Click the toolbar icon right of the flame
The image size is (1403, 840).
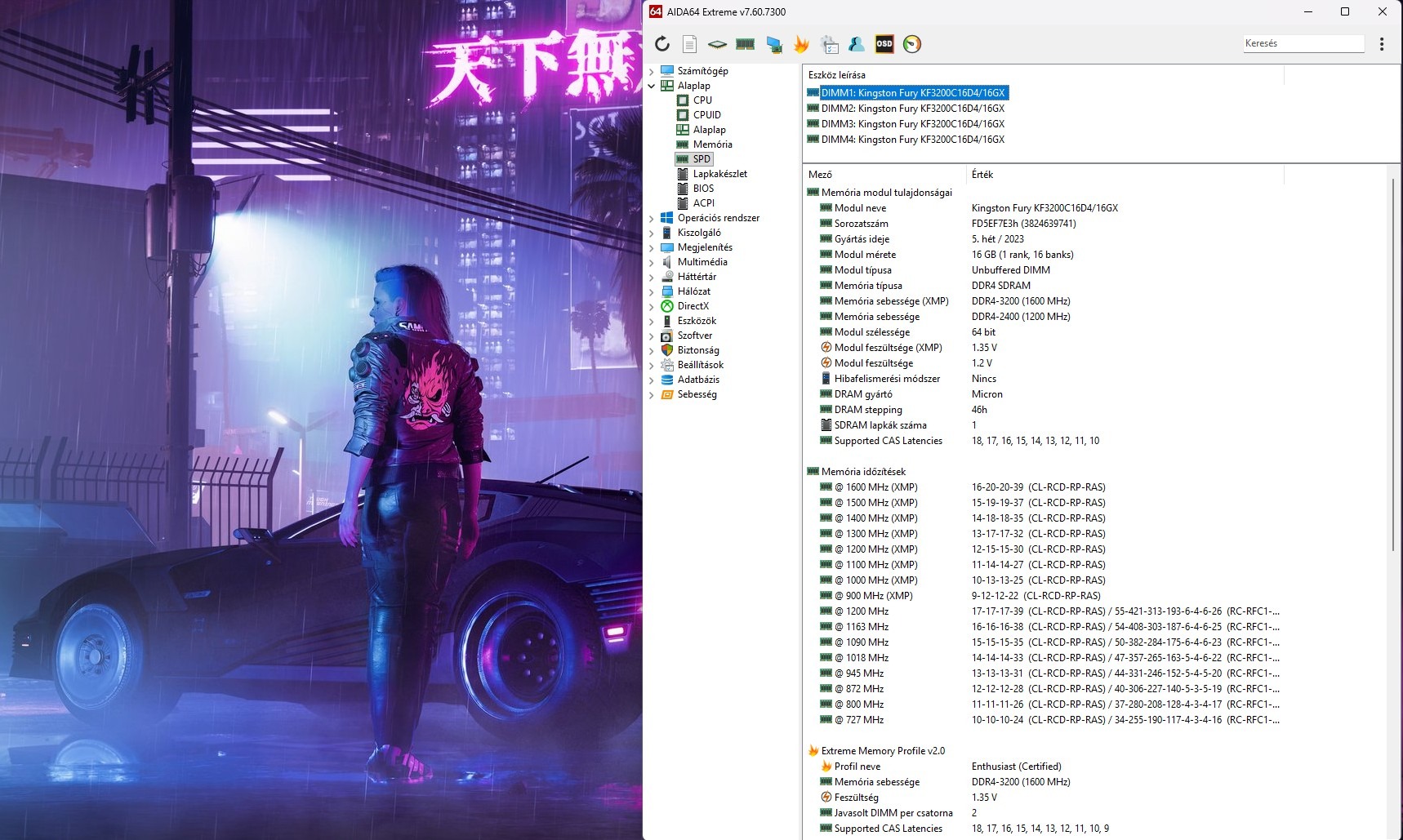coord(830,44)
